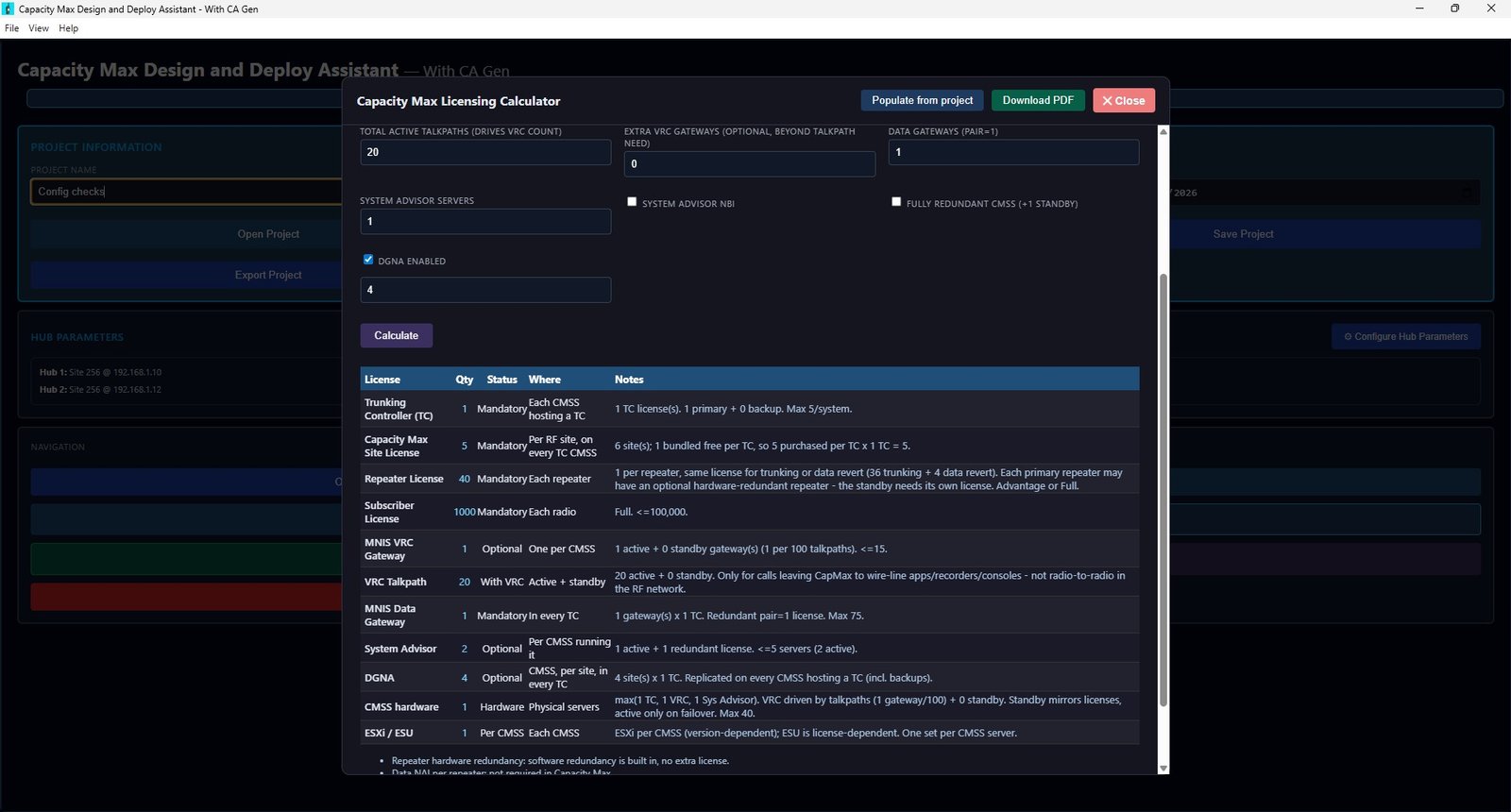The height and width of the screenshot is (812, 1511).
Task: Click the MNIS Data Gateway row label
Action: coord(390,615)
